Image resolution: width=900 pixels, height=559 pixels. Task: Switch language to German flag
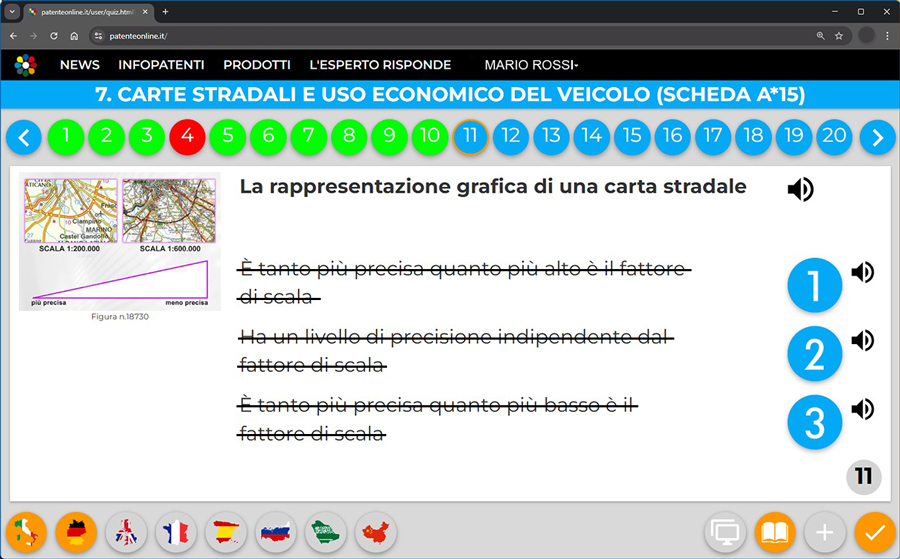point(76,532)
